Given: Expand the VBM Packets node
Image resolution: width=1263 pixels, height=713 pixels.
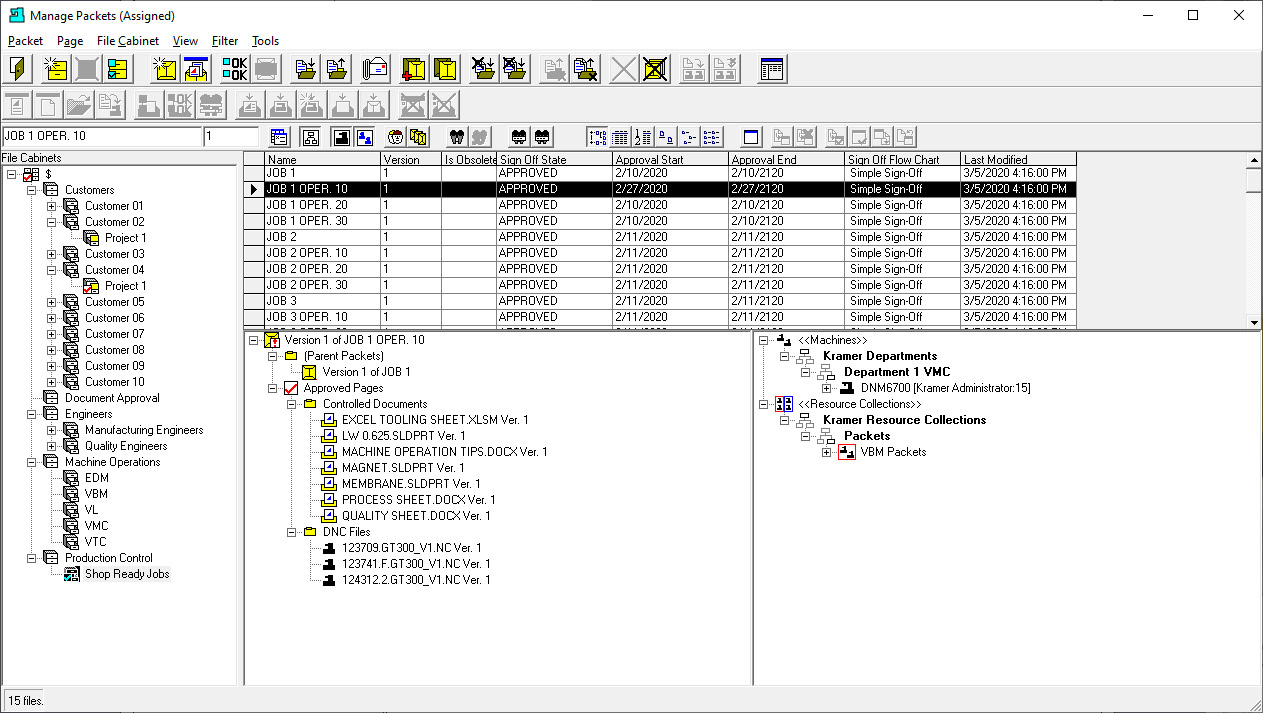Looking at the screenshot, I should click(x=826, y=452).
